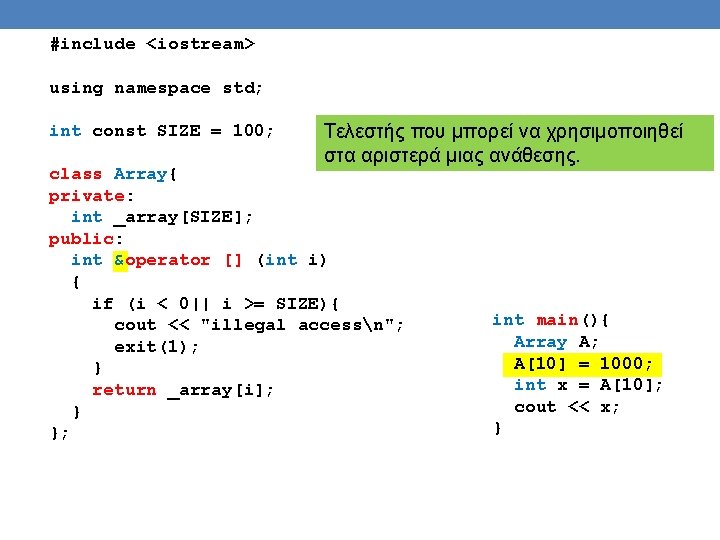The image size is (720, 540).
Task: Click the green Greek text callout box
Action: pyautogui.click(x=515, y=143)
